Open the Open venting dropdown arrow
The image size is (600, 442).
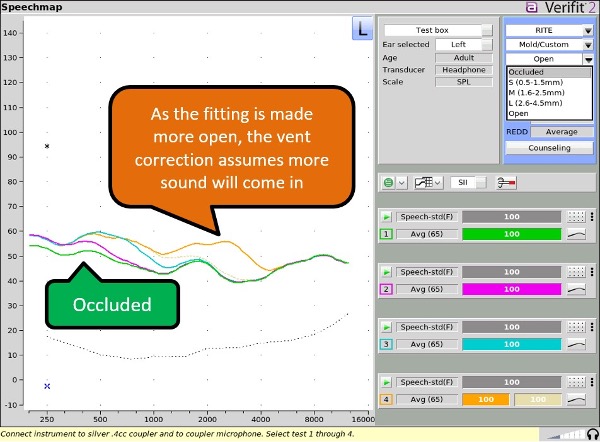click(x=588, y=59)
